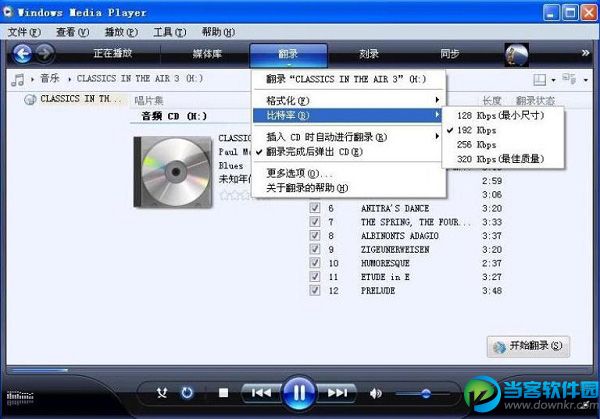
Task: Expand hidden tabs with double chevron
Action: pos(585,53)
